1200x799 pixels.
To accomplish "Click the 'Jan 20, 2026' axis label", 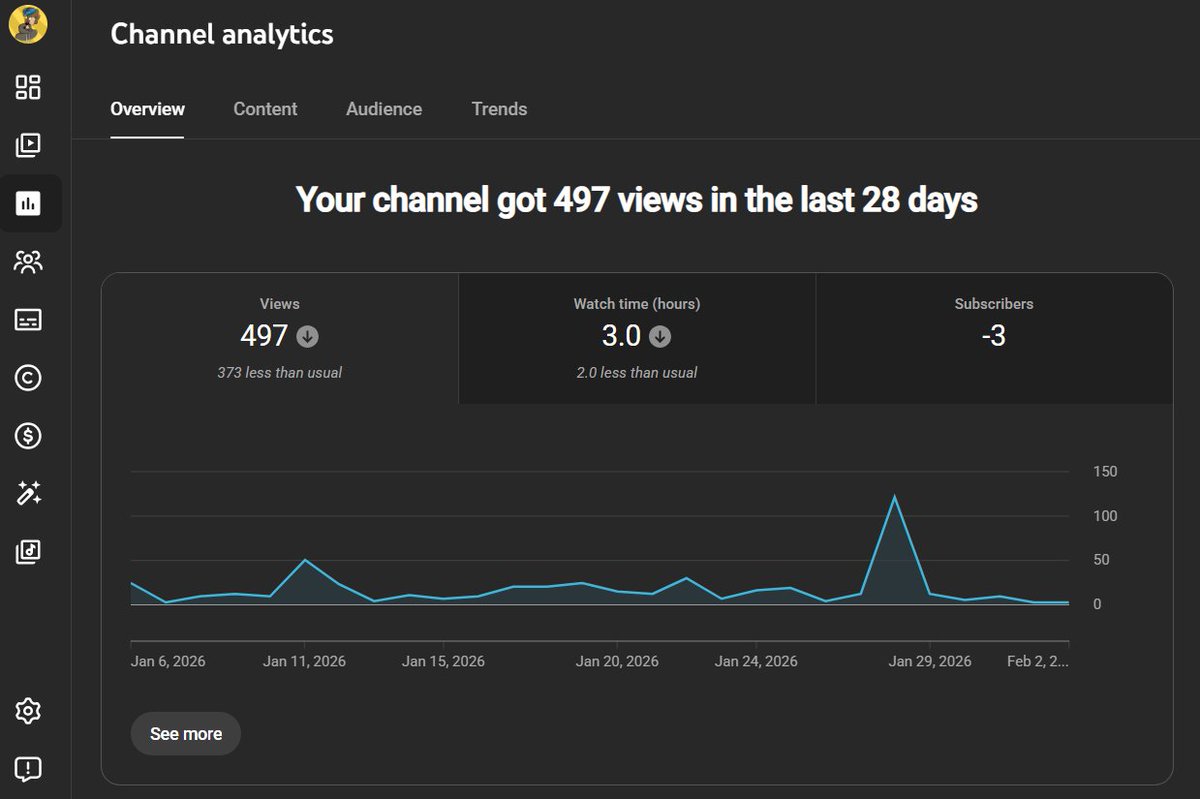I will (617, 661).
